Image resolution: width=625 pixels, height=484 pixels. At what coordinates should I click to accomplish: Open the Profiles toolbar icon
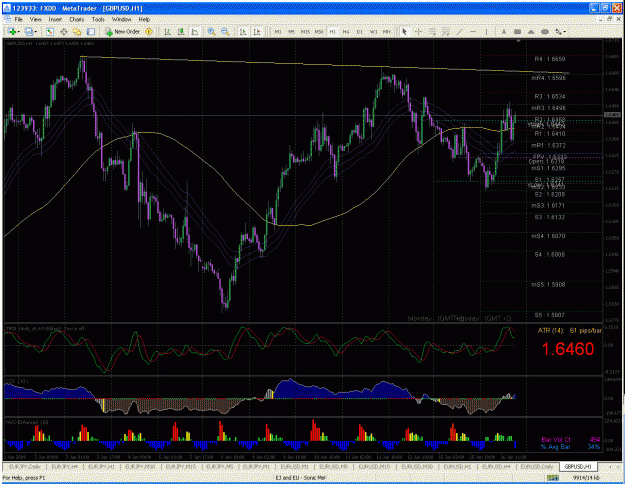[29, 31]
